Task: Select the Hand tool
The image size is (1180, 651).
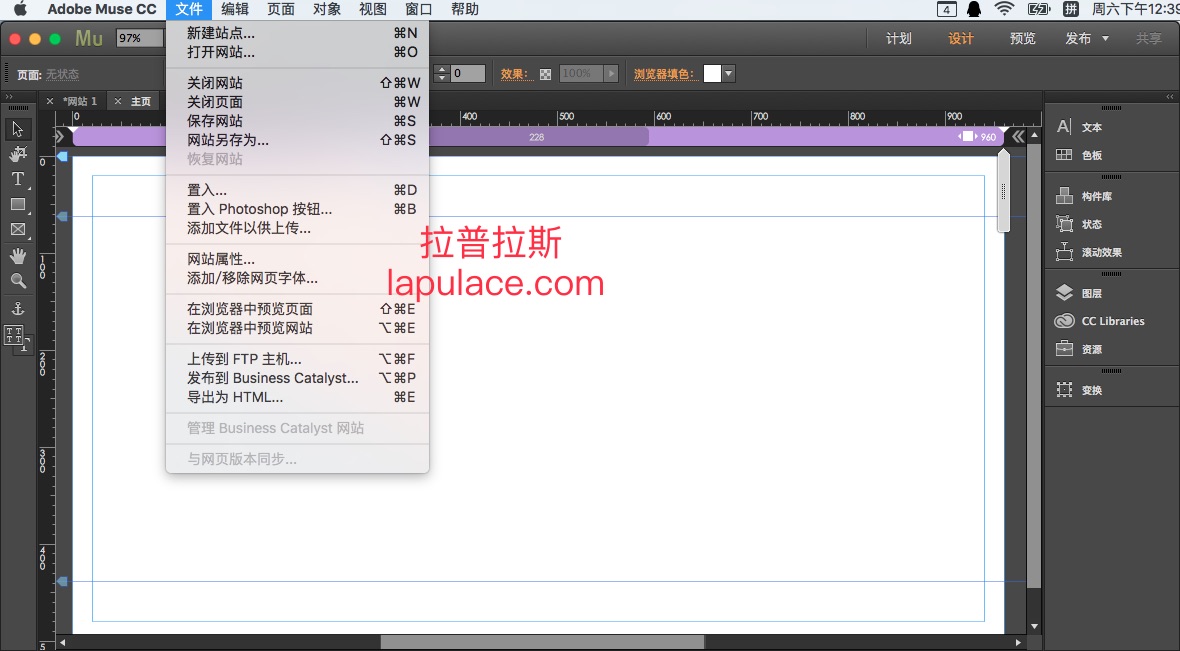Action: coord(18,256)
